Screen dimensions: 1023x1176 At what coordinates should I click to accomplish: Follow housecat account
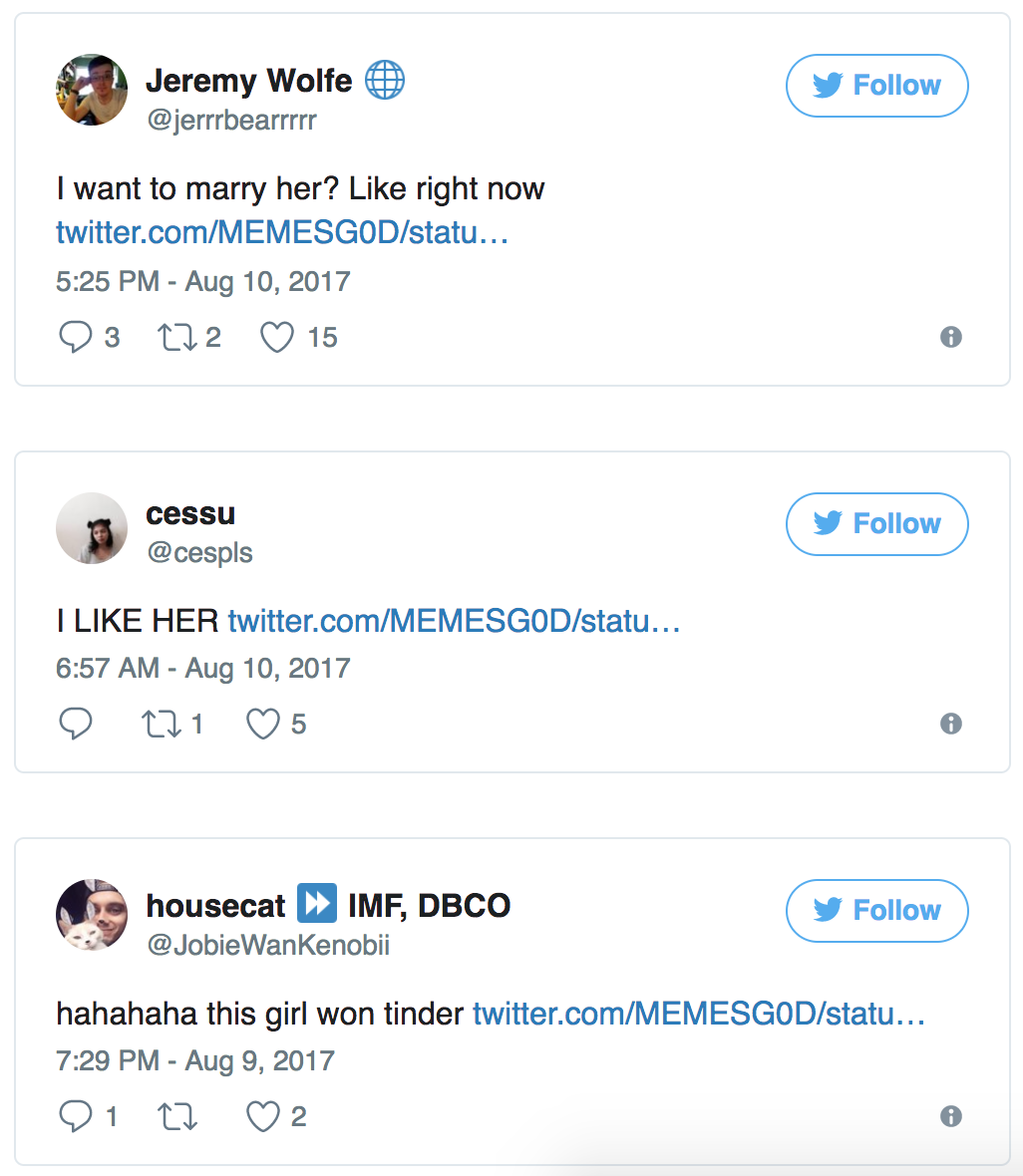pyautogui.click(x=876, y=911)
